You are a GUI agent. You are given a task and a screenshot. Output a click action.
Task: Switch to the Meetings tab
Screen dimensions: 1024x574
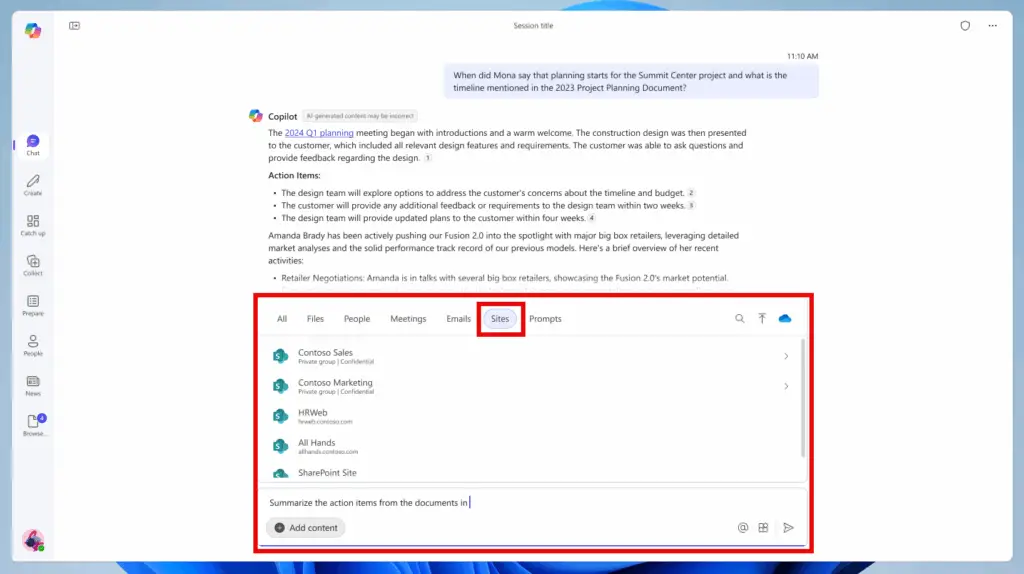pyautogui.click(x=408, y=319)
